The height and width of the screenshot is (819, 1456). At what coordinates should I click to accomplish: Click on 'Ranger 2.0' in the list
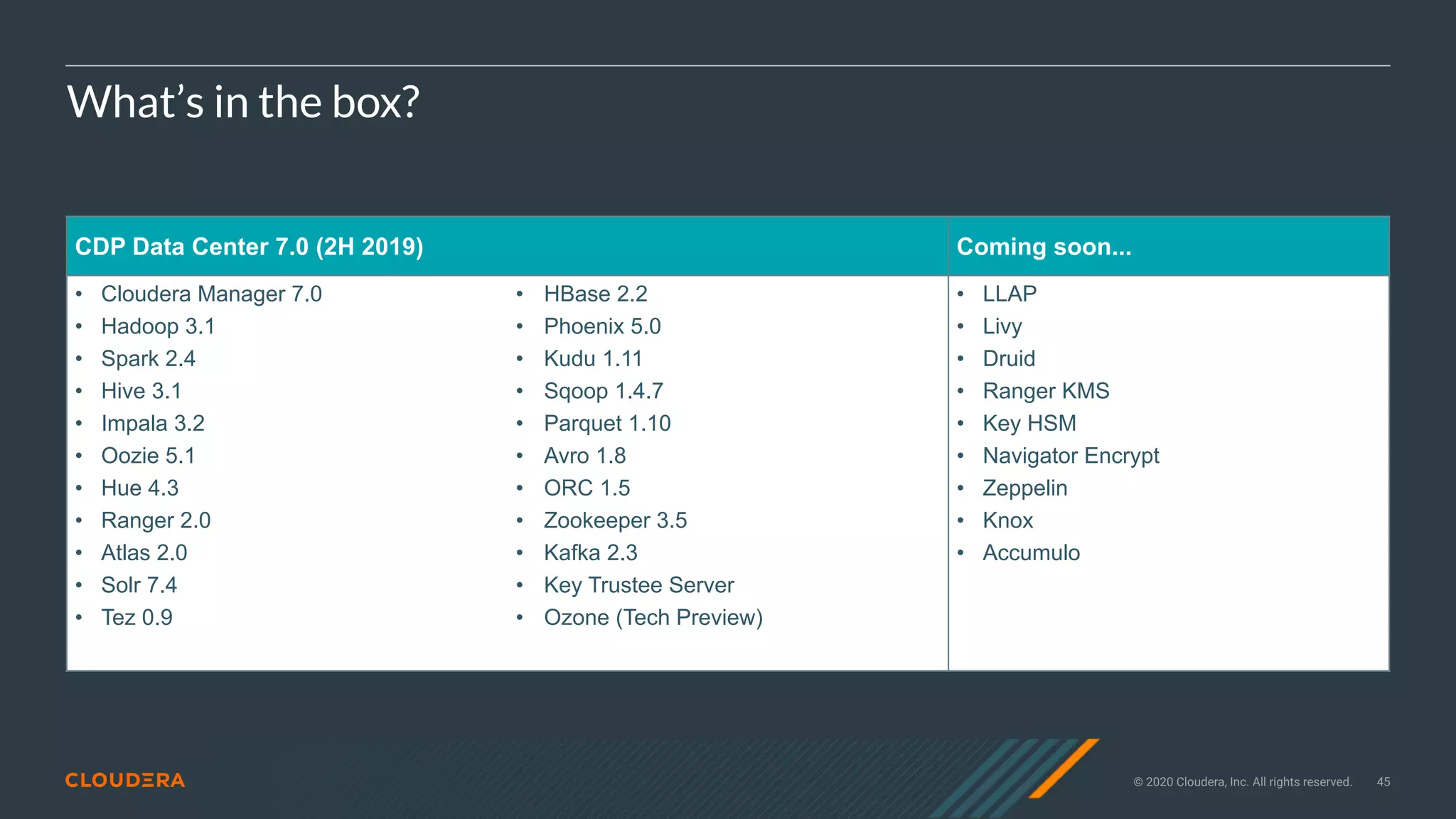(156, 520)
